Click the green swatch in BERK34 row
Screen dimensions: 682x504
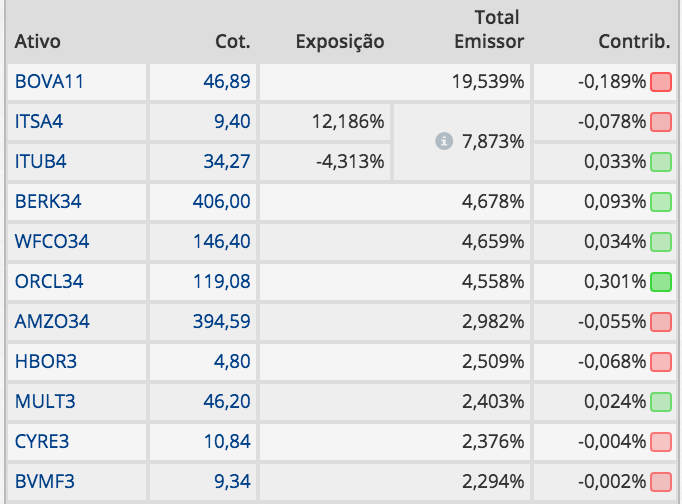coord(660,202)
